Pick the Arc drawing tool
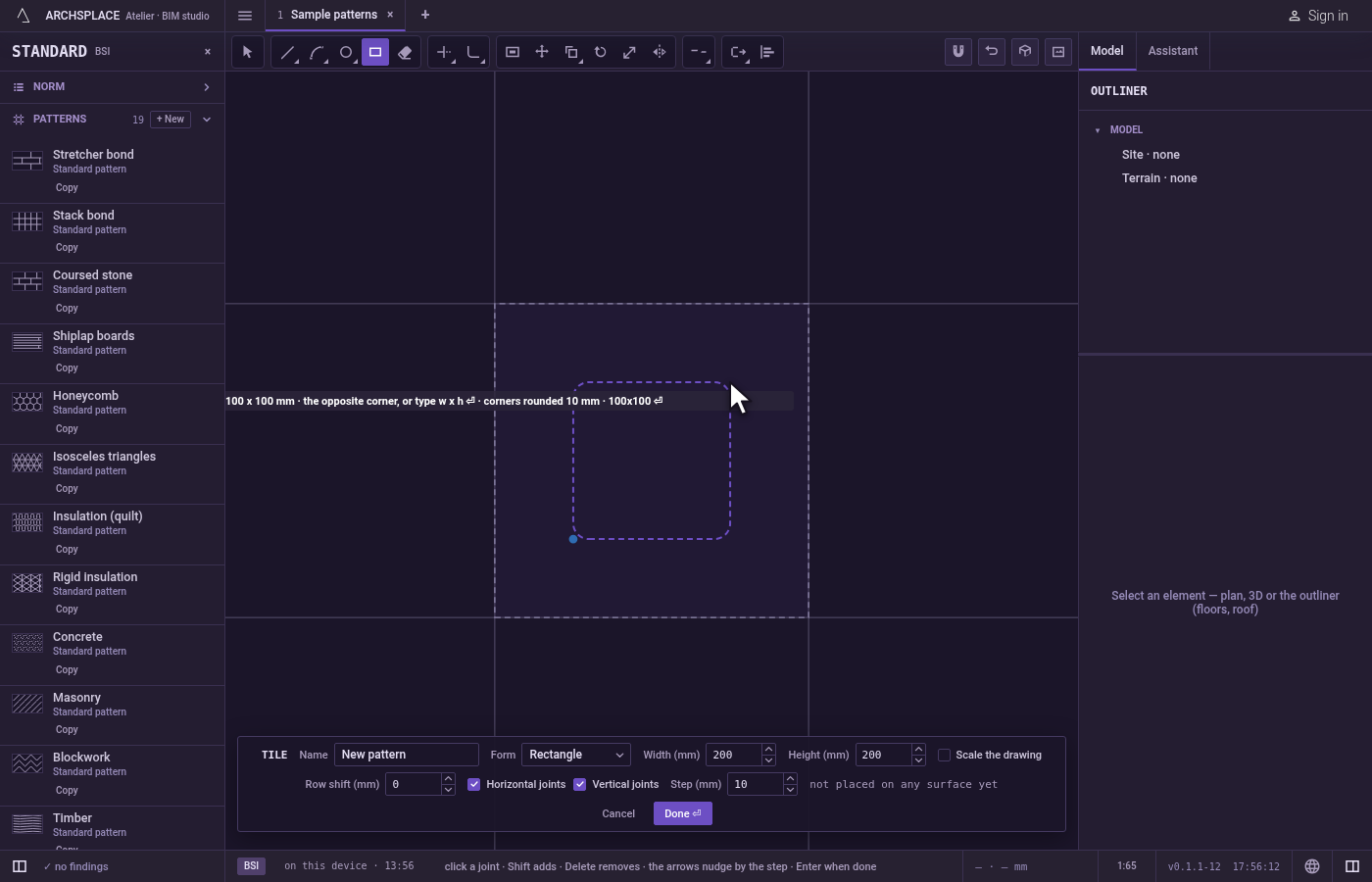Screen dimensions: 1372x882 317,52
